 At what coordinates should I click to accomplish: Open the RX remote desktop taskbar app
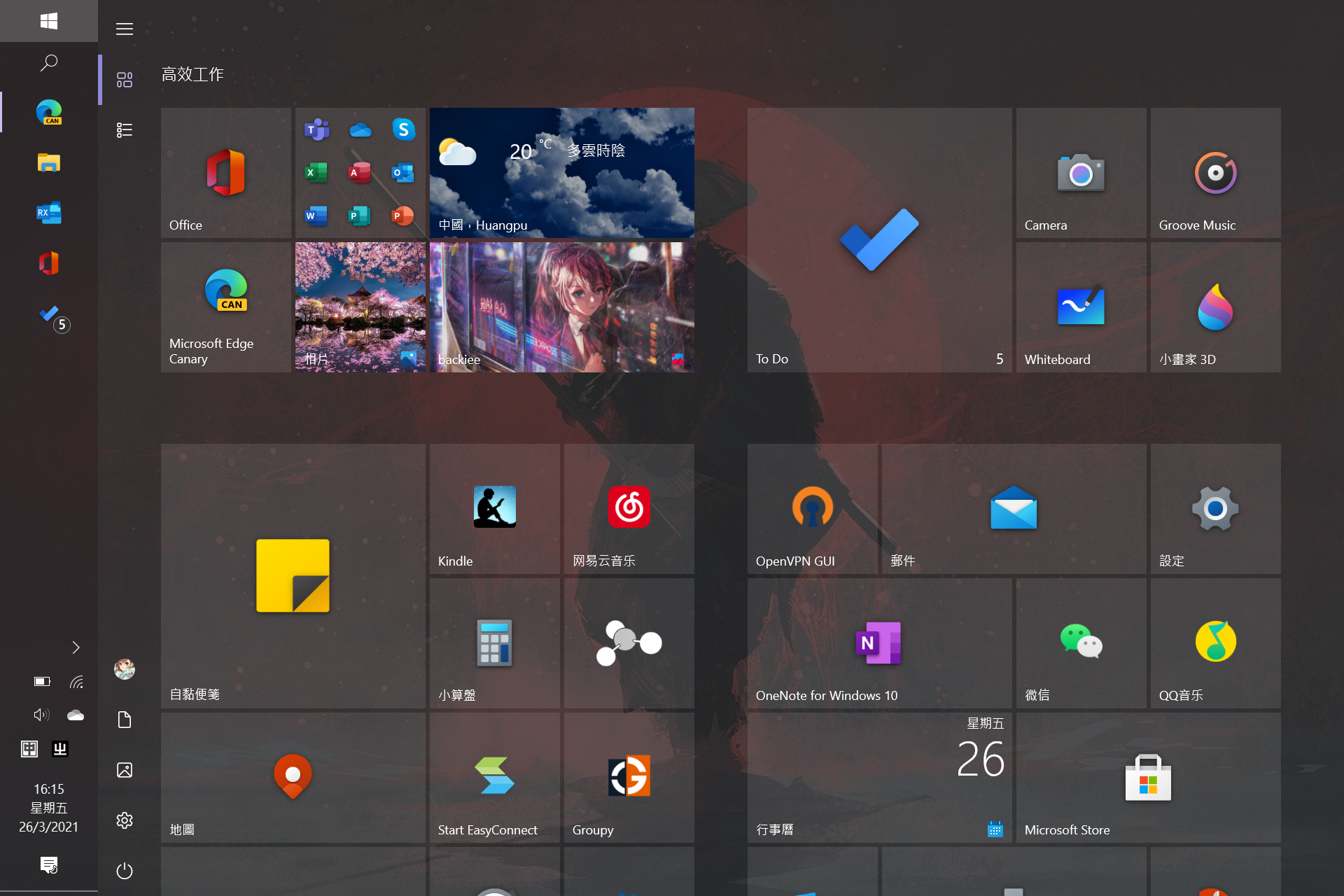pos(49,213)
